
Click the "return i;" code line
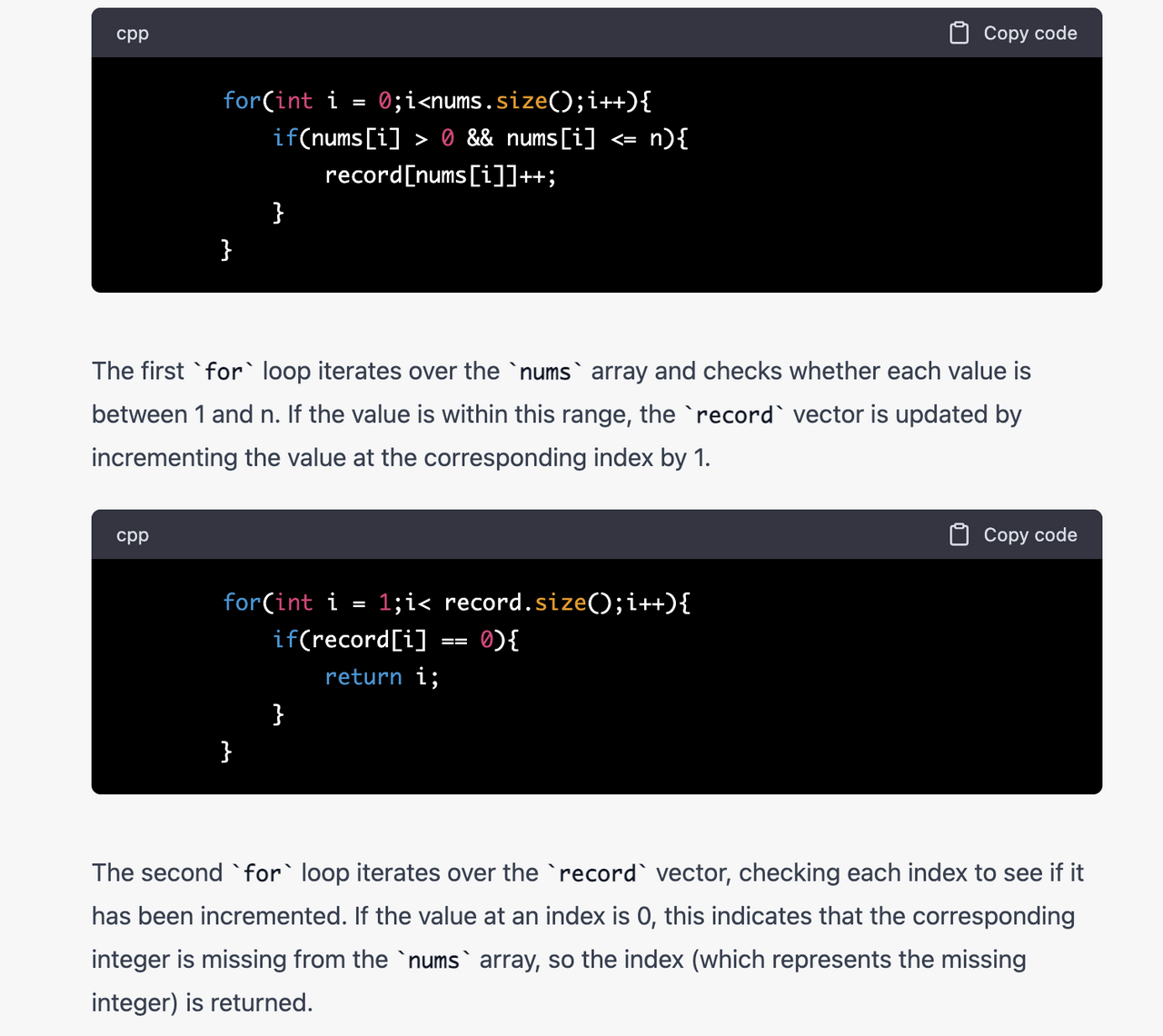(x=382, y=677)
